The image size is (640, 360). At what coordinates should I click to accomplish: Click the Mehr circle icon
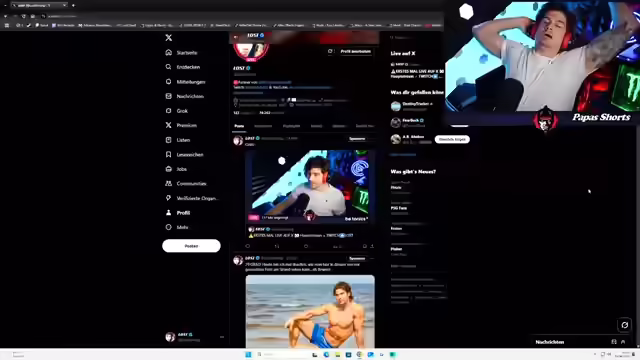pyautogui.click(x=169, y=227)
